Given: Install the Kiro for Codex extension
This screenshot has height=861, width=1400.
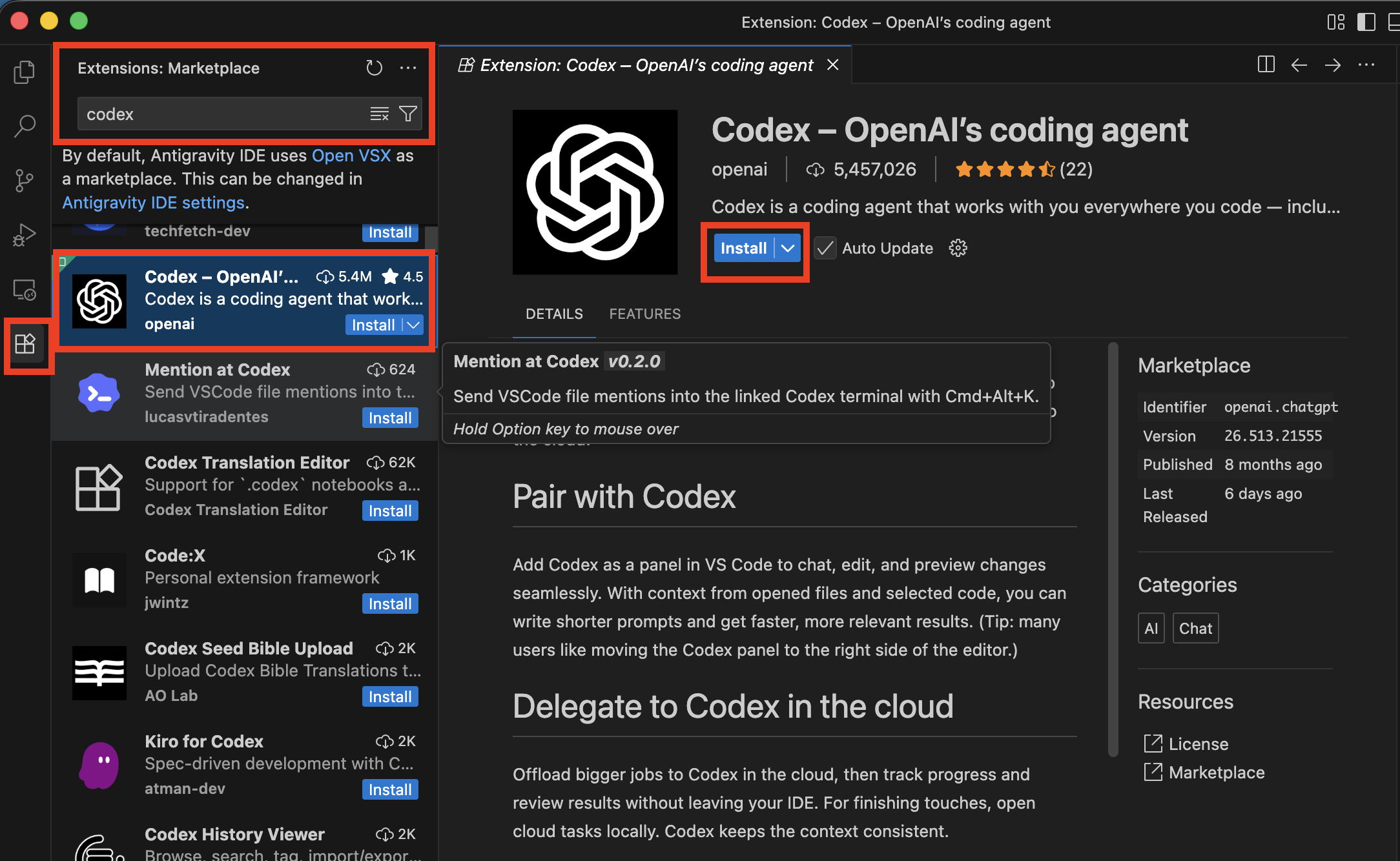Looking at the screenshot, I should pyautogui.click(x=390, y=789).
